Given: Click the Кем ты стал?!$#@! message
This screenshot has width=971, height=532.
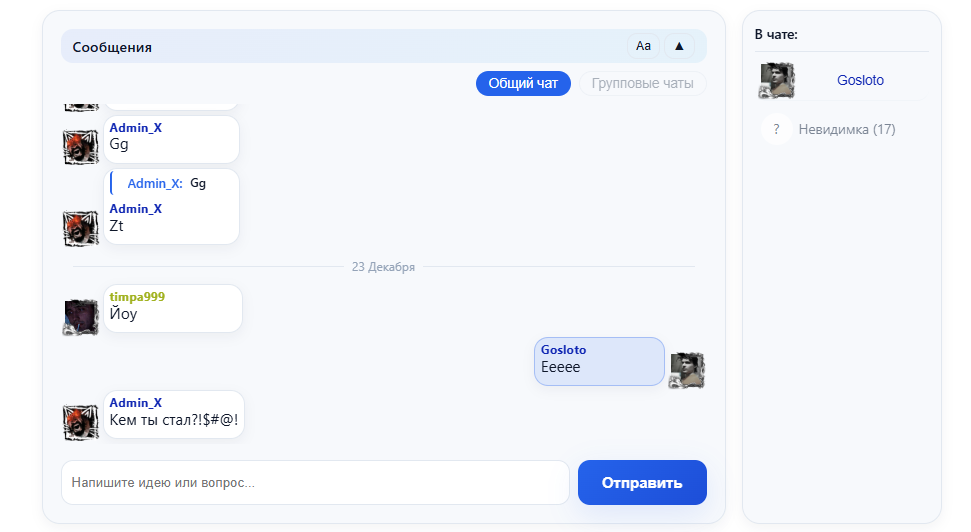Looking at the screenshot, I should click(x=174, y=420).
